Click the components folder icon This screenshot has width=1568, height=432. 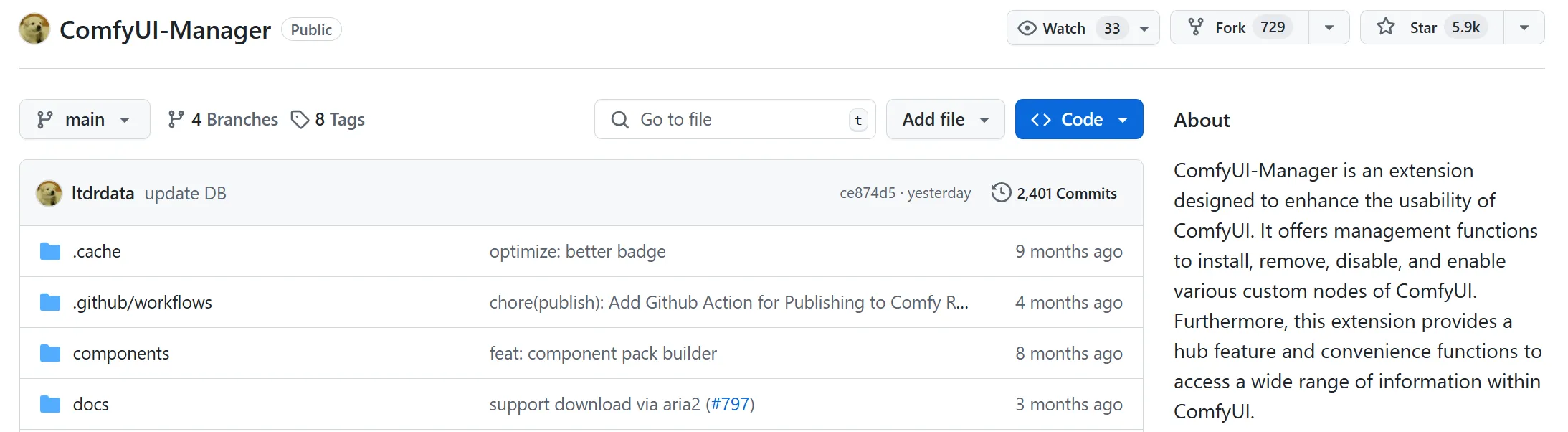pos(50,354)
